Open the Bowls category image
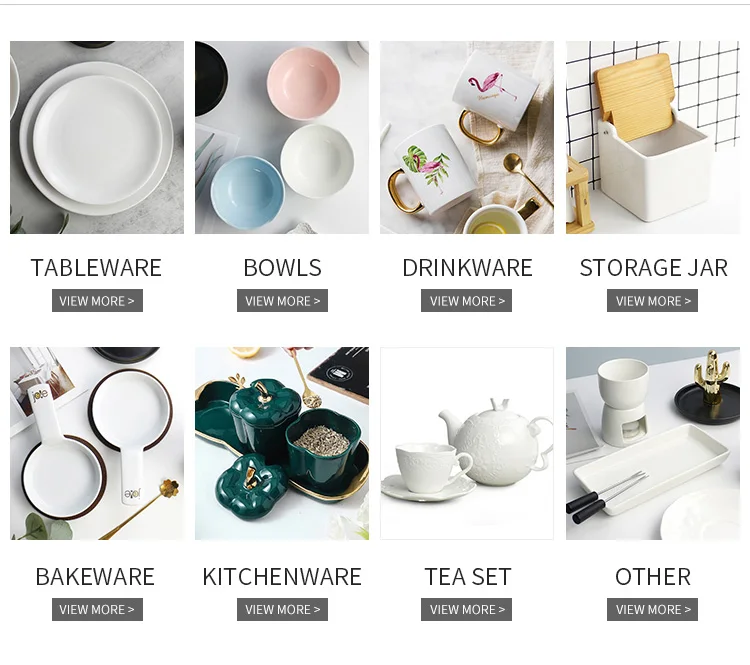750x665 pixels. pos(282,137)
